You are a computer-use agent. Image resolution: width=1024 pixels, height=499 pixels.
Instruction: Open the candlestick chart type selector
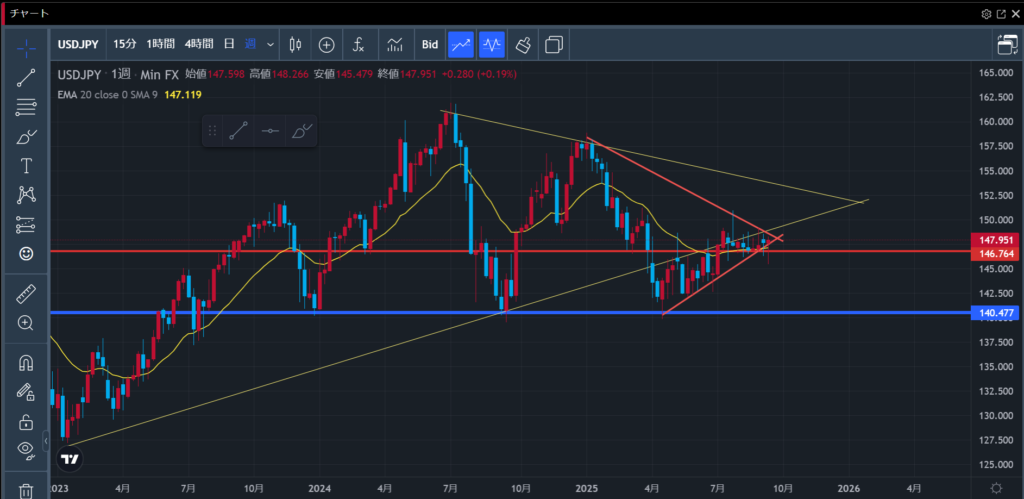click(x=295, y=44)
